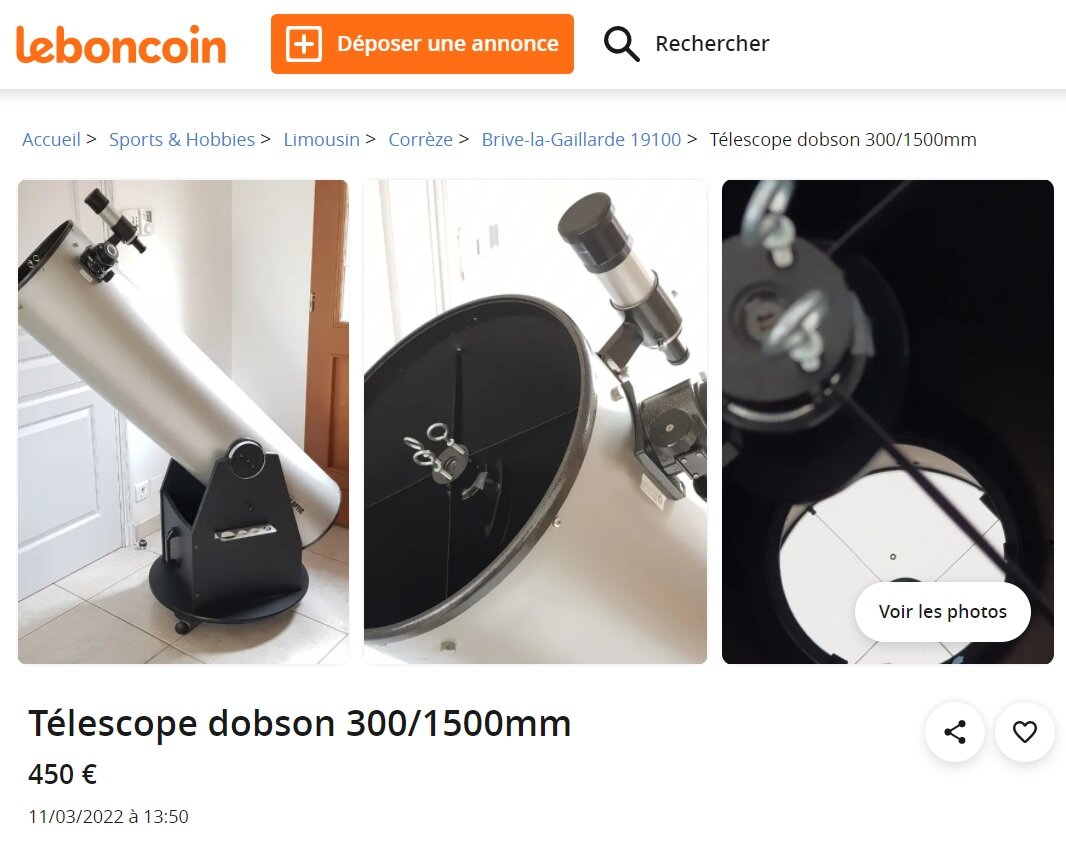Click the magnifying glass search icon
Screen dimensions: 1066x842
click(621, 44)
